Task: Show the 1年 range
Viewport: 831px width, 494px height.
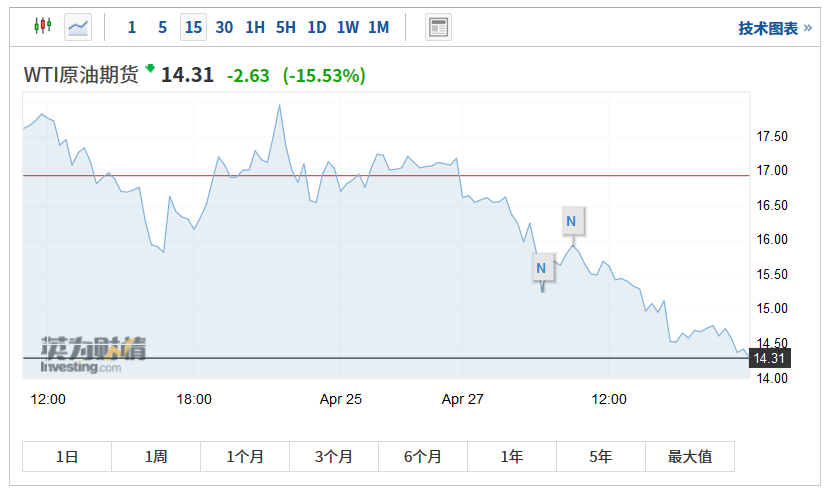Action: point(511,456)
